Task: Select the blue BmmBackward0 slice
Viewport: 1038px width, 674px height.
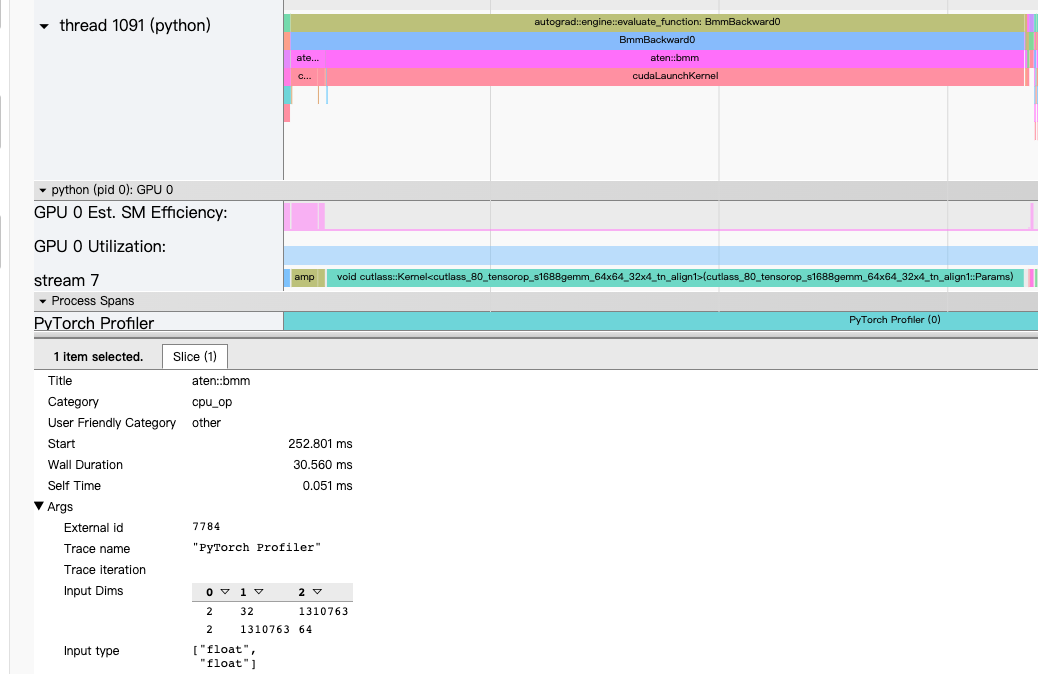Action: tap(656, 40)
